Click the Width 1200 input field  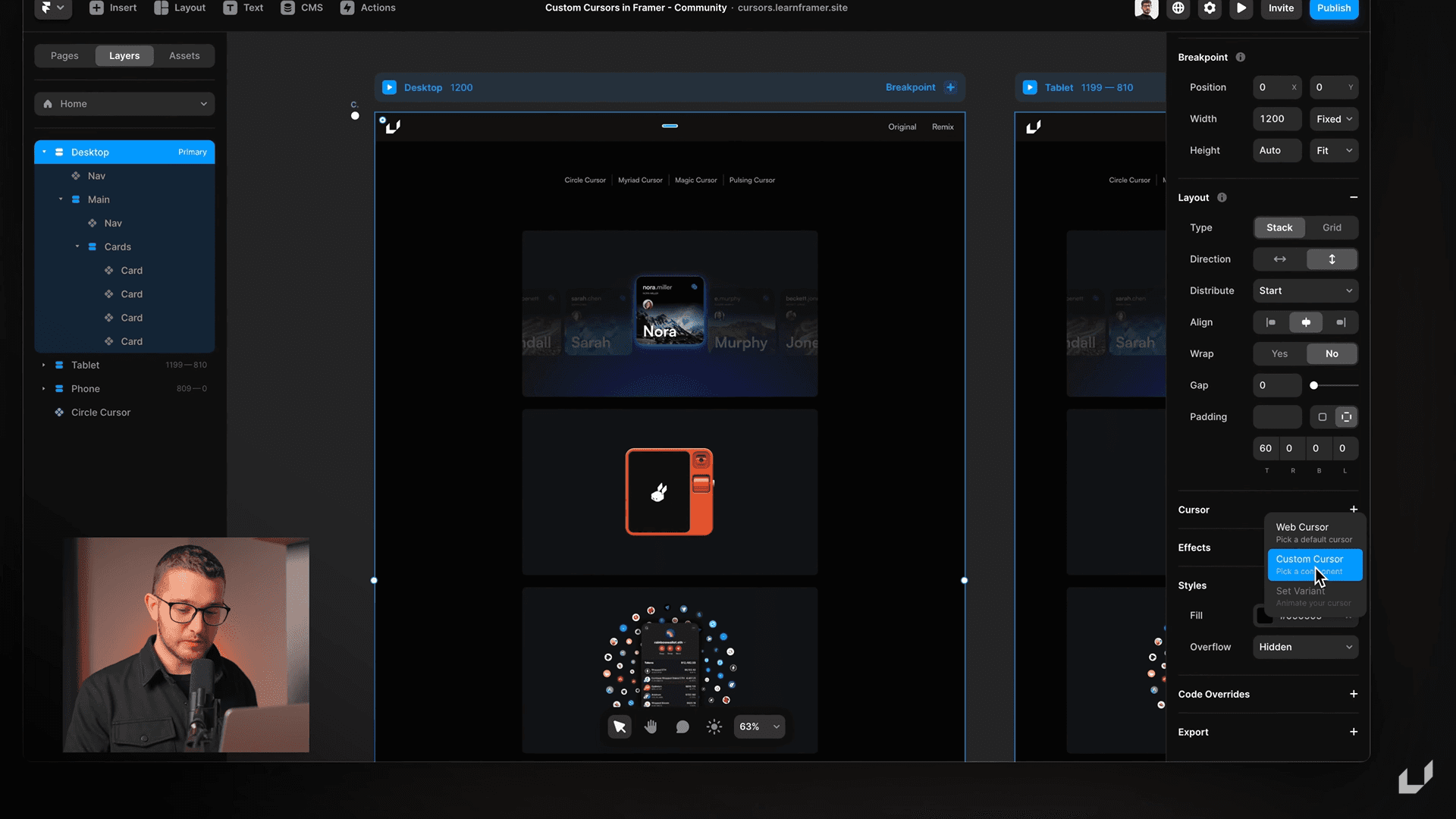tap(1277, 119)
